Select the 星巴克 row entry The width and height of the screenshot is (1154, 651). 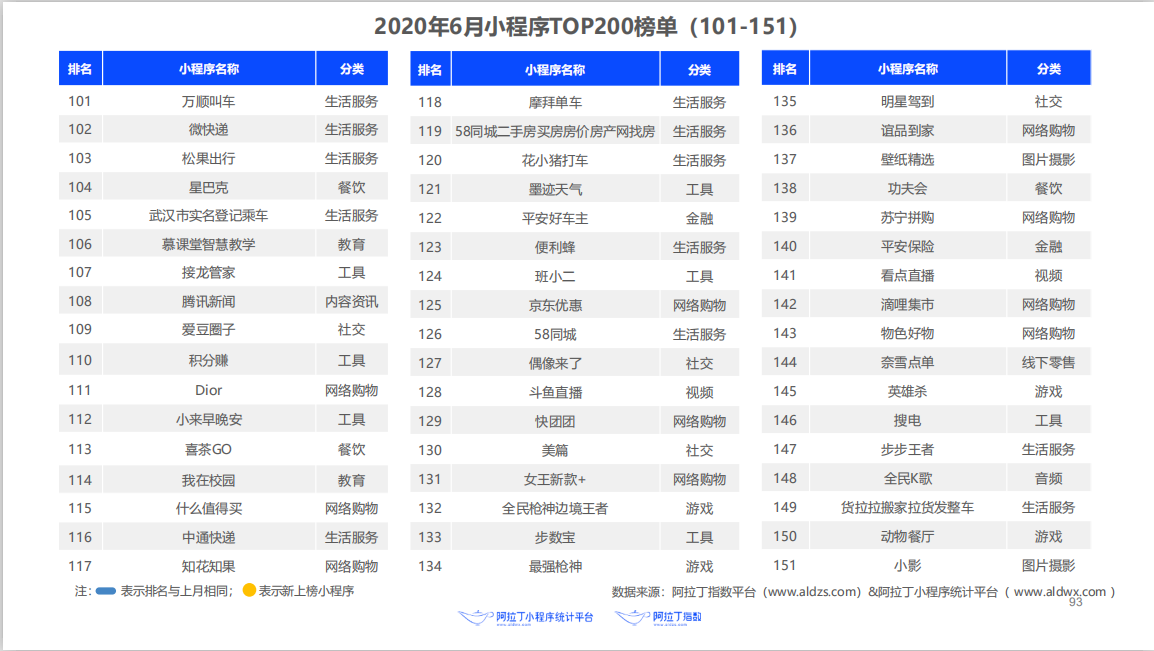[208, 187]
